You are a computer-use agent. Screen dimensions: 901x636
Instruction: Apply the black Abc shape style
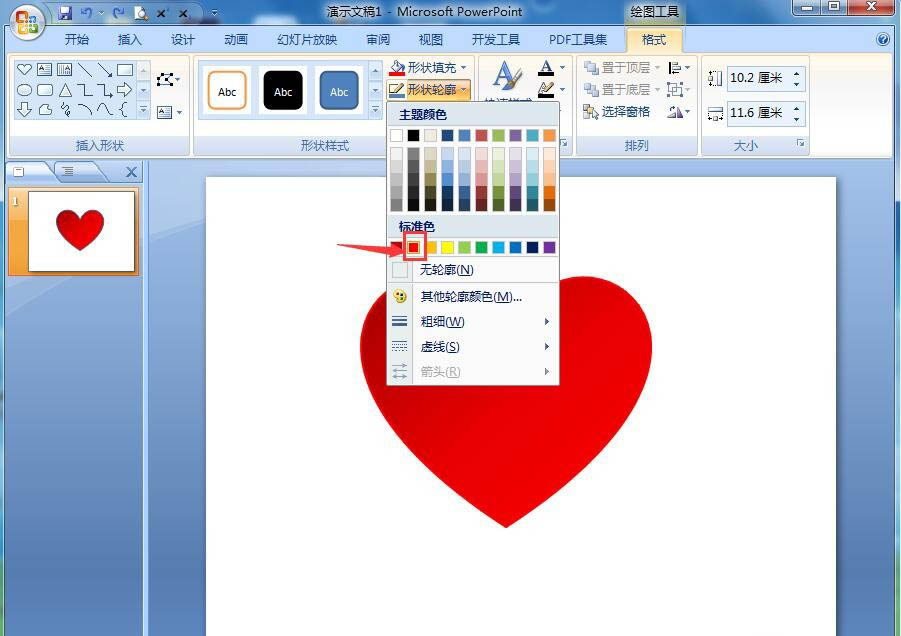(283, 91)
